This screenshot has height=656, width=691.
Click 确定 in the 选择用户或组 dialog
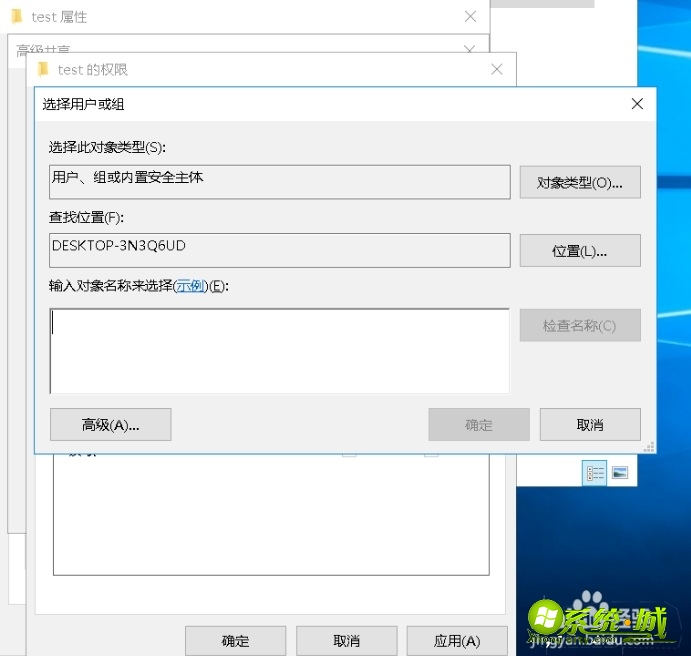coord(479,424)
